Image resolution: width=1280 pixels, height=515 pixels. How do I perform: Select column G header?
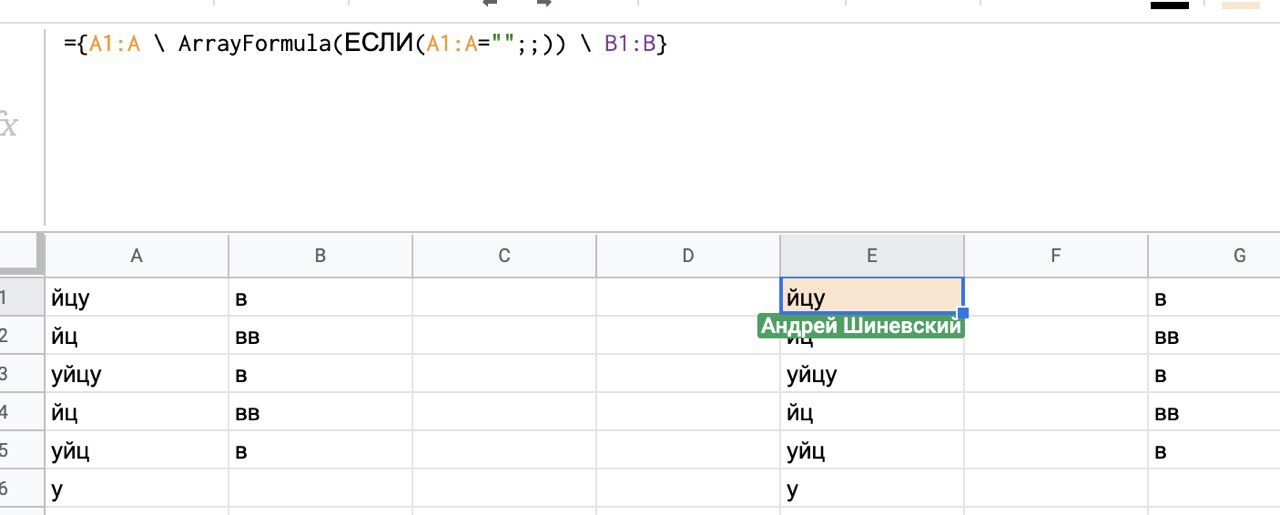tap(1238, 256)
